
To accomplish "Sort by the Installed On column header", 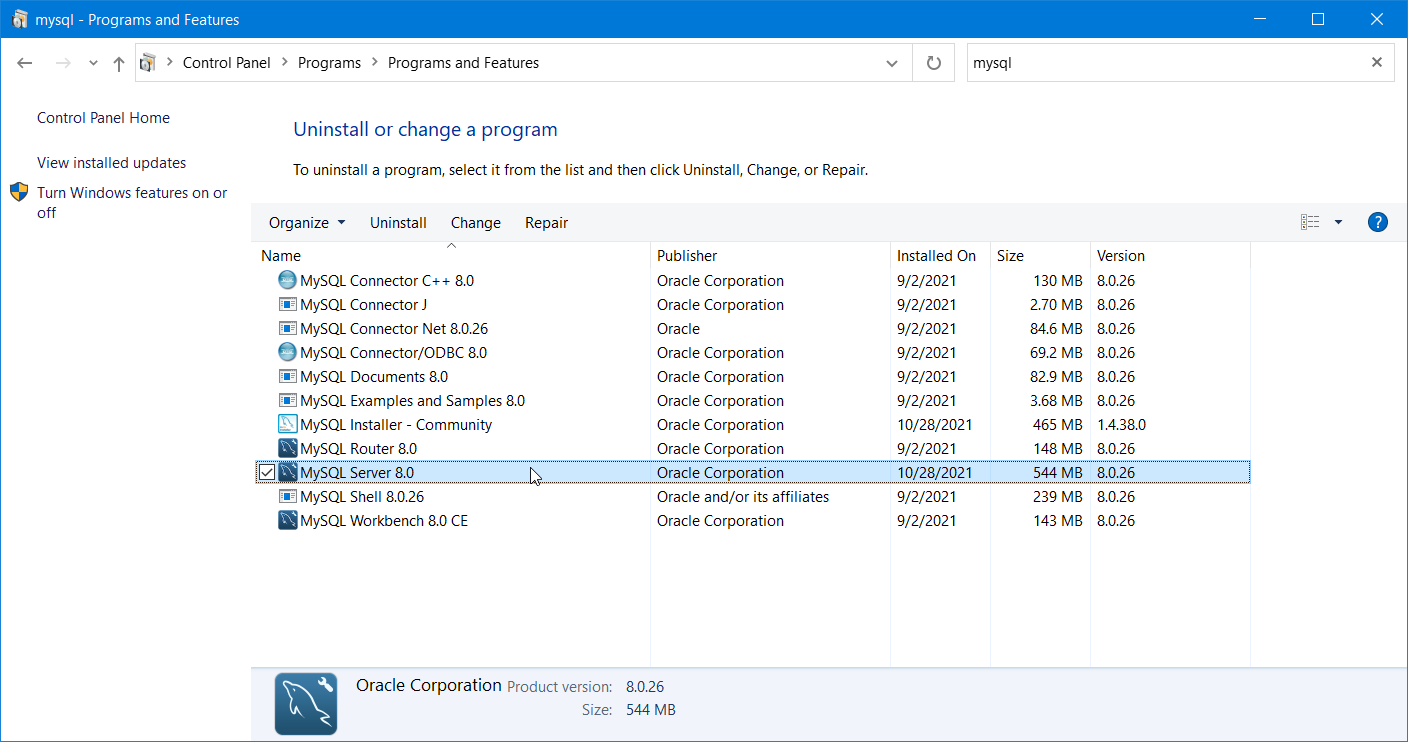I will [x=940, y=256].
